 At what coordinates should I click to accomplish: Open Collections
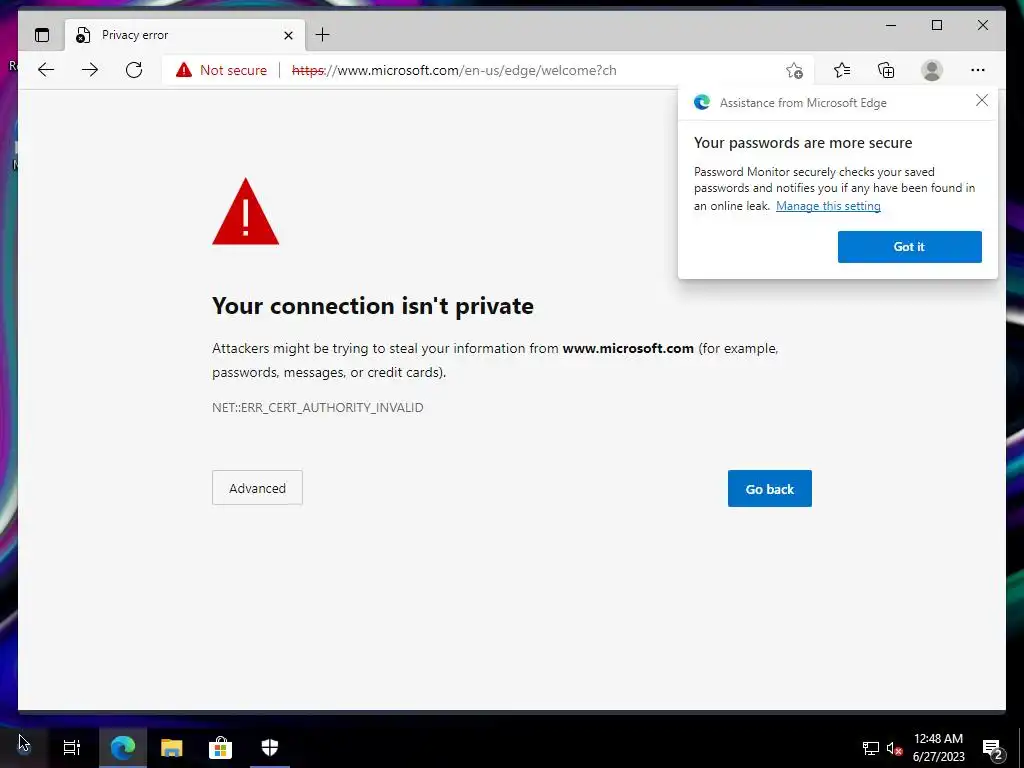tap(886, 70)
